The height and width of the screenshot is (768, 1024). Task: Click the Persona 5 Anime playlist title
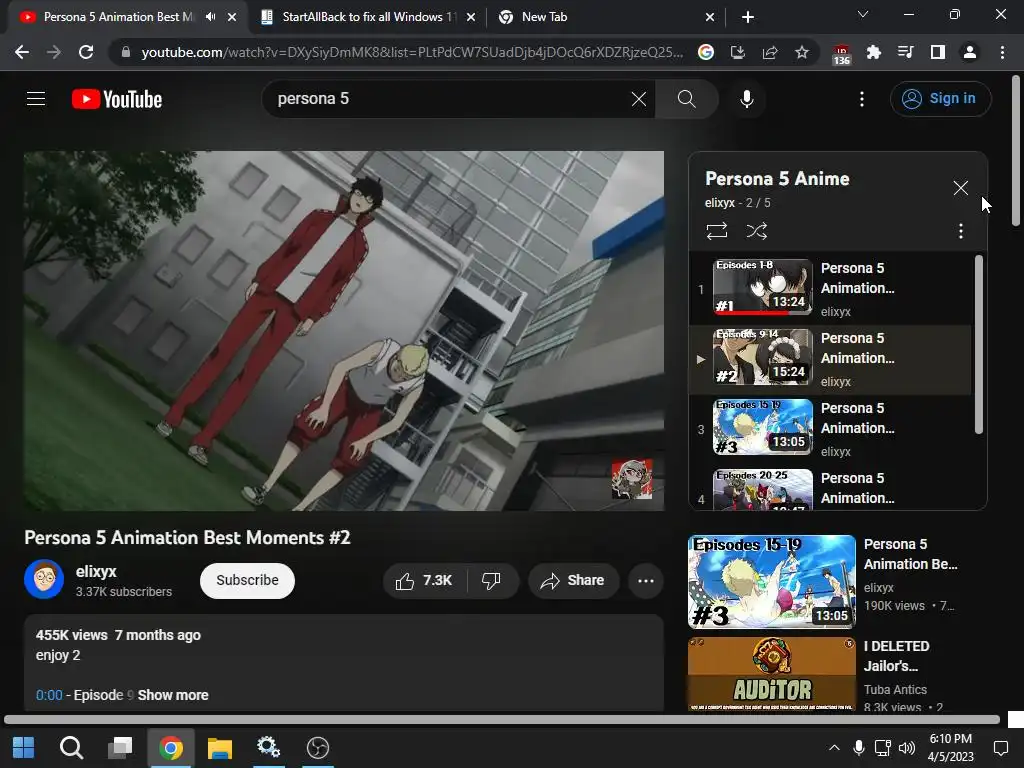777,179
